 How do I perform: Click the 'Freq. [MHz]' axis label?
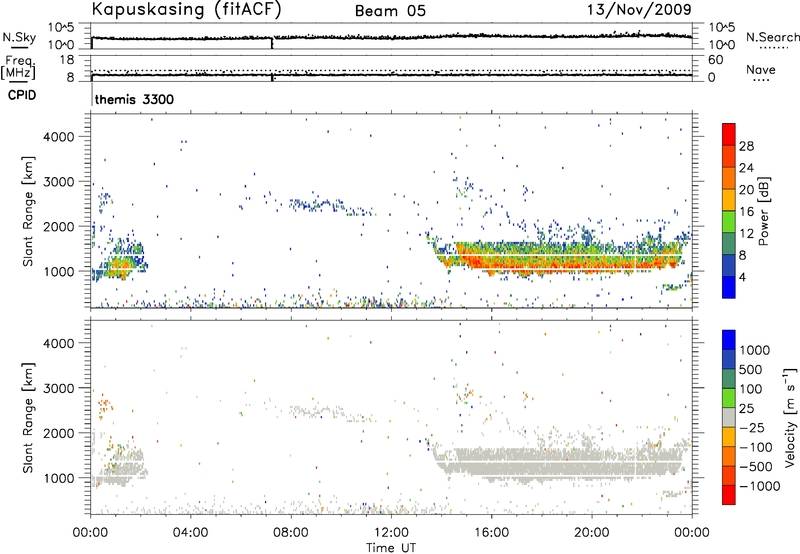(18, 67)
